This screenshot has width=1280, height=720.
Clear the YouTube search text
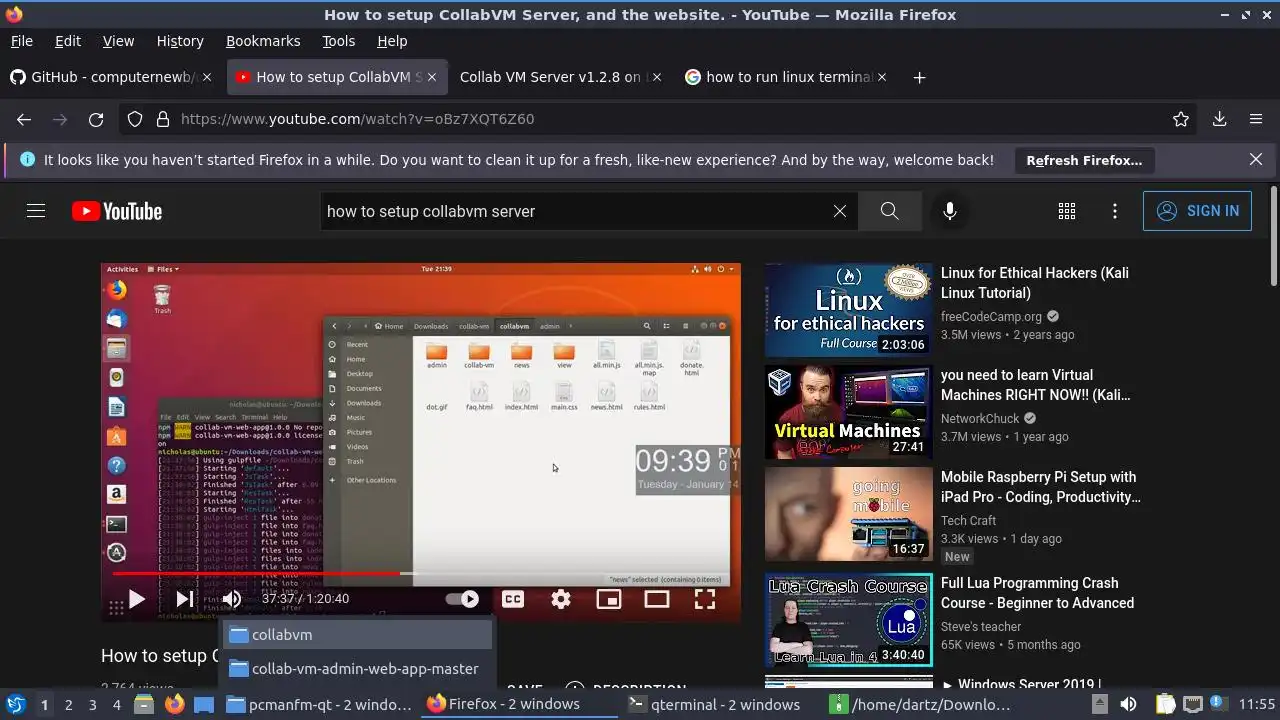click(x=840, y=211)
